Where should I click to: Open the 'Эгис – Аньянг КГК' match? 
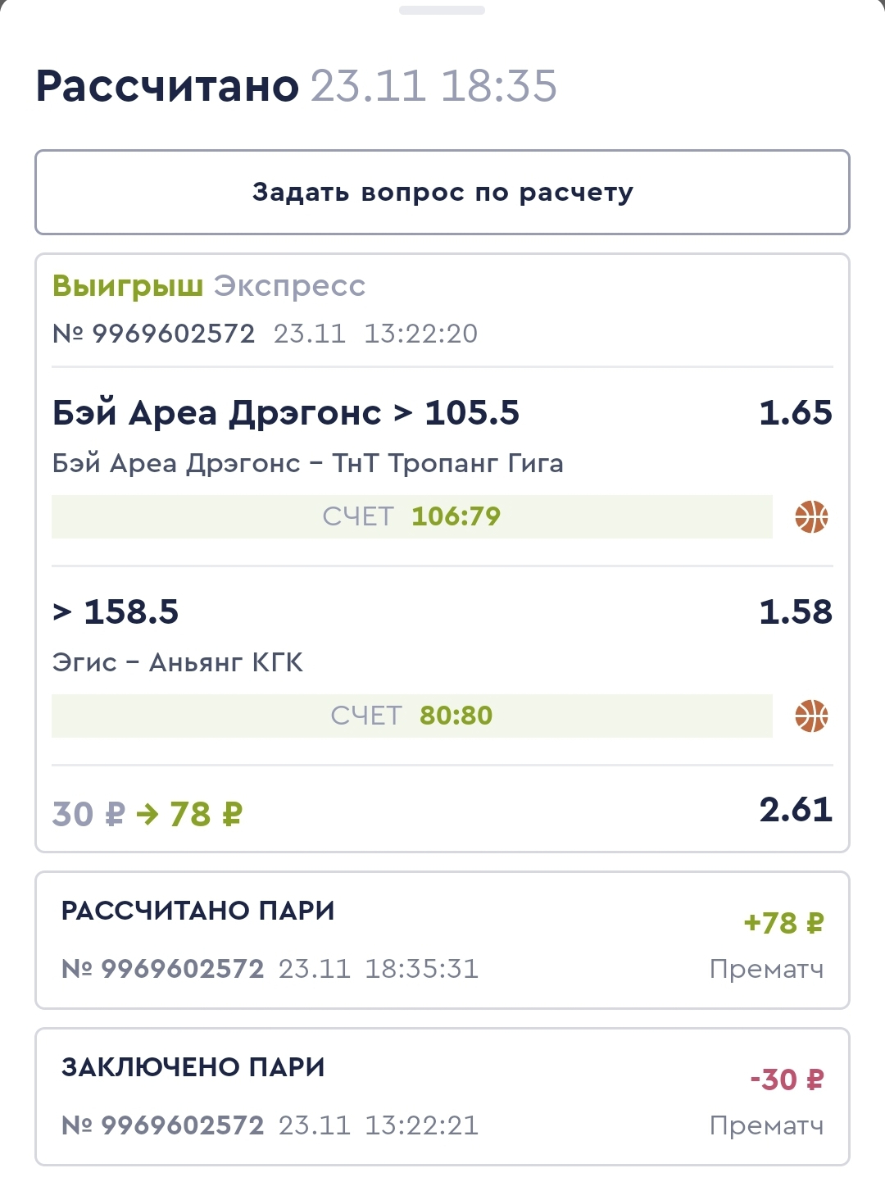point(177,662)
